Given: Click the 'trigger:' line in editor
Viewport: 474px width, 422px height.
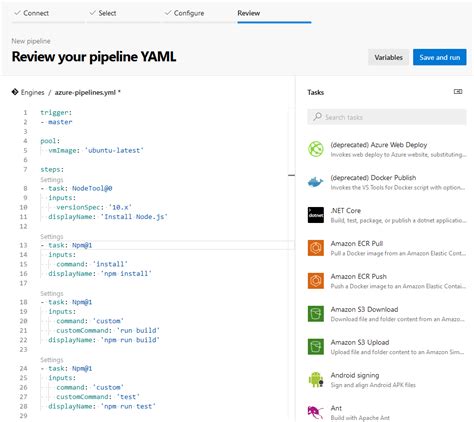Looking at the screenshot, I should pyautogui.click(x=56, y=112).
